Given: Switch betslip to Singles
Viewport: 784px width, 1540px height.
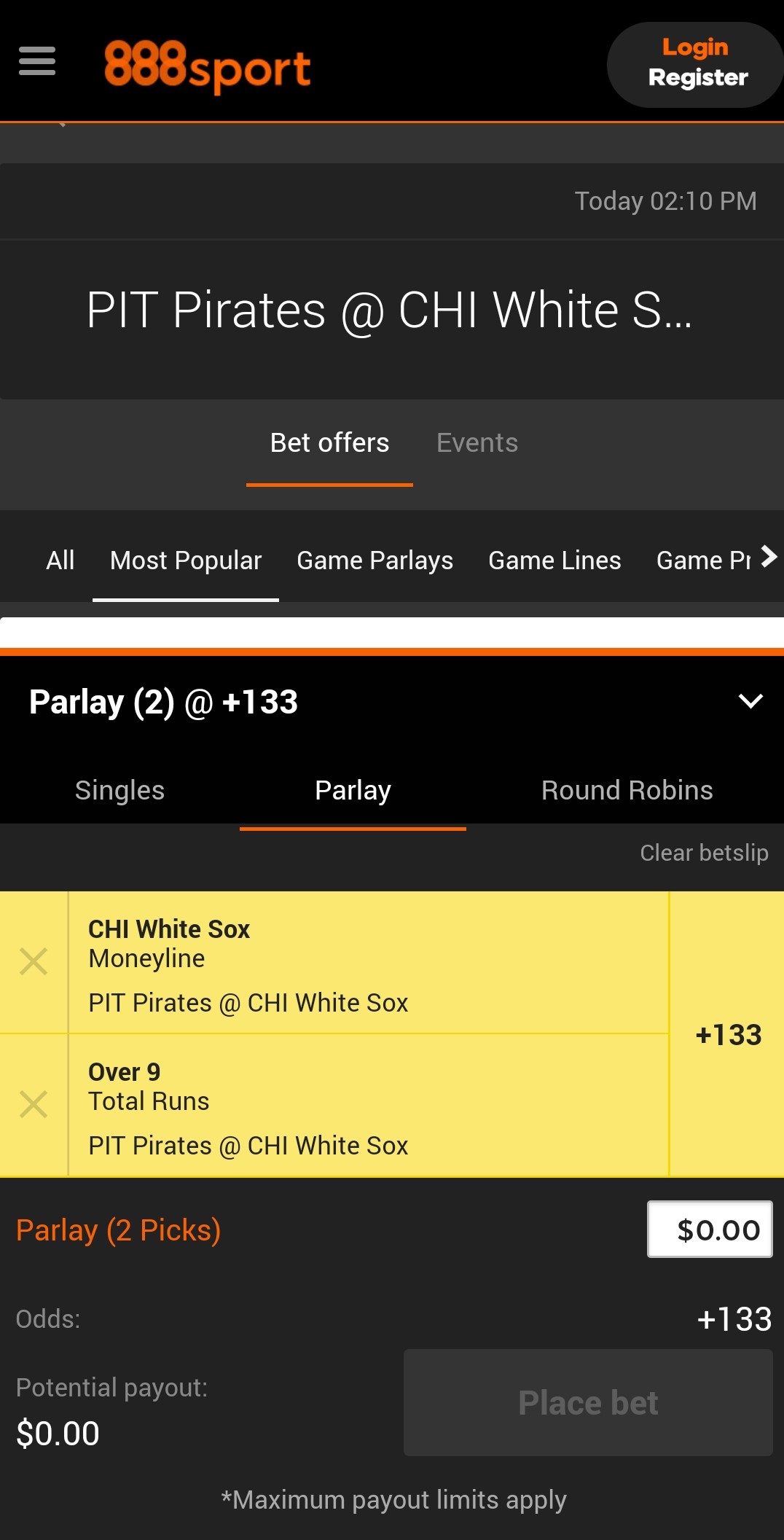Looking at the screenshot, I should 119,791.
